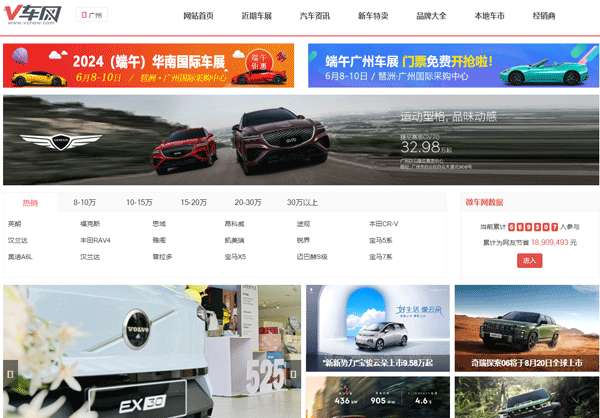
Task: Click the Genesis winged logo on the banner
Action: [61, 142]
